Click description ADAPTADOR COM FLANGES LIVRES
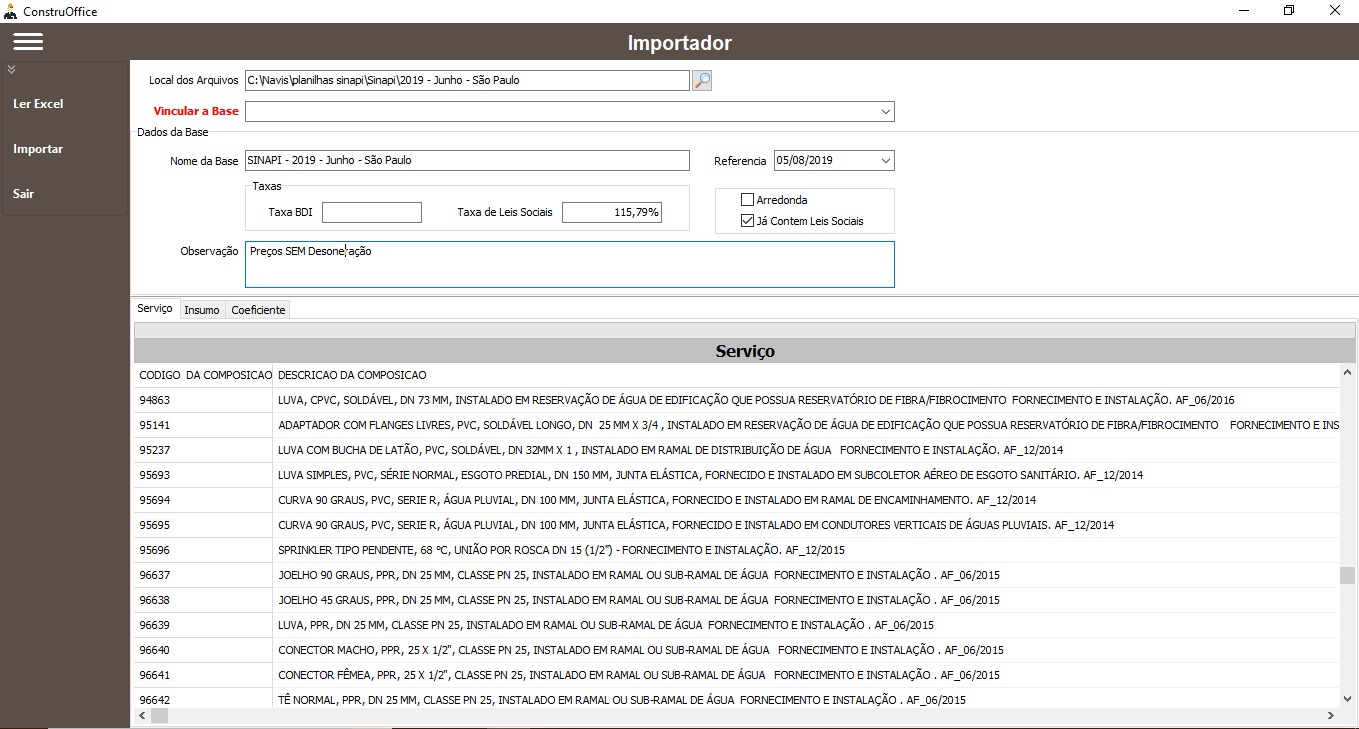The width and height of the screenshot is (1359, 729). (808, 425)
